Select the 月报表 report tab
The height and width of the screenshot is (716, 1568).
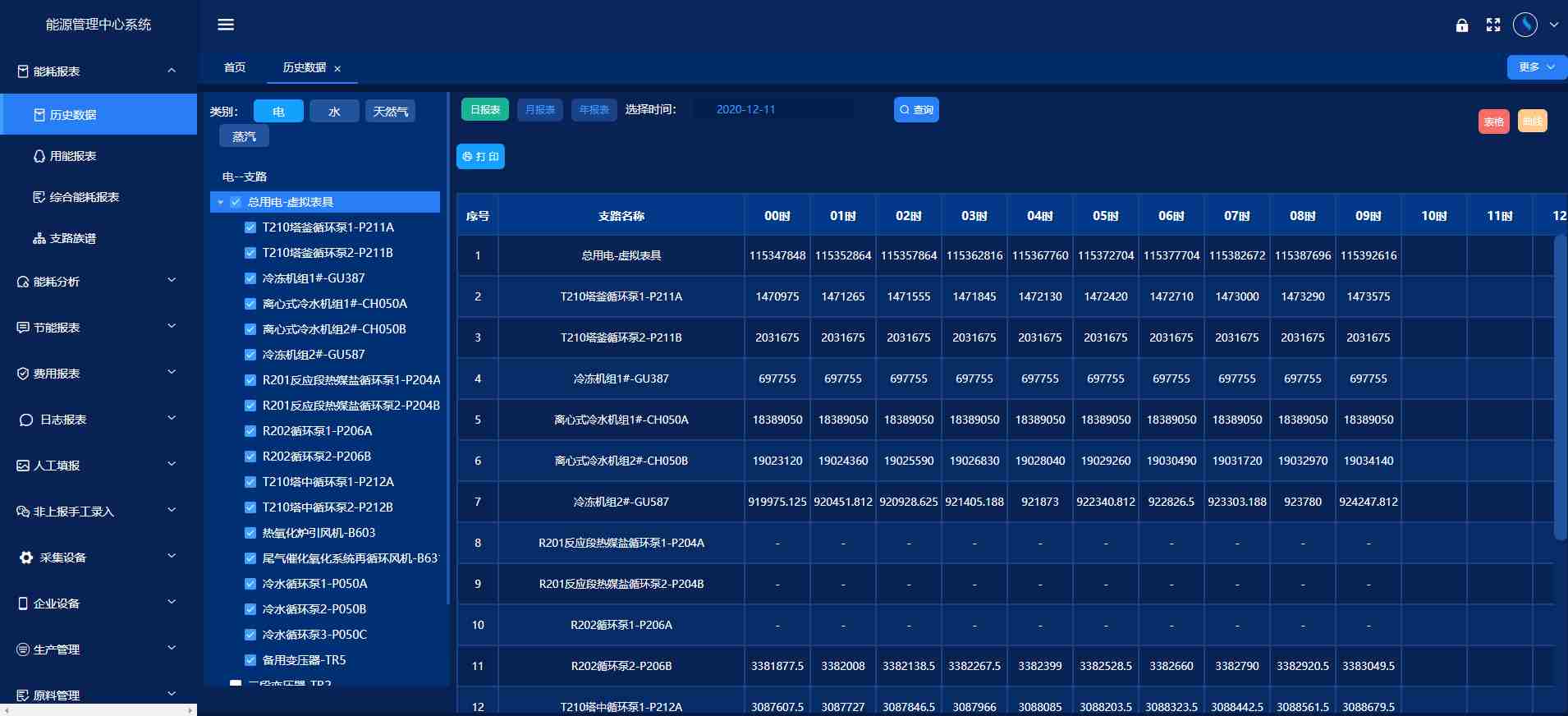click(539, 109)
